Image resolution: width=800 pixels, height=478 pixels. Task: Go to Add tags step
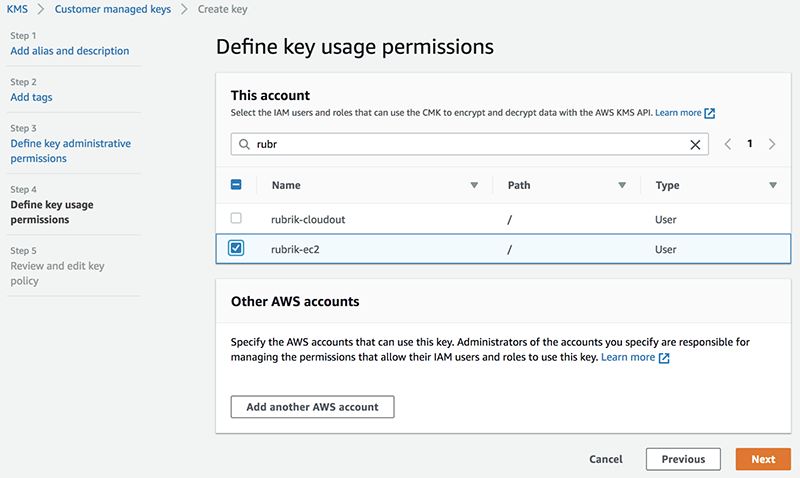[x=32, y=97]
